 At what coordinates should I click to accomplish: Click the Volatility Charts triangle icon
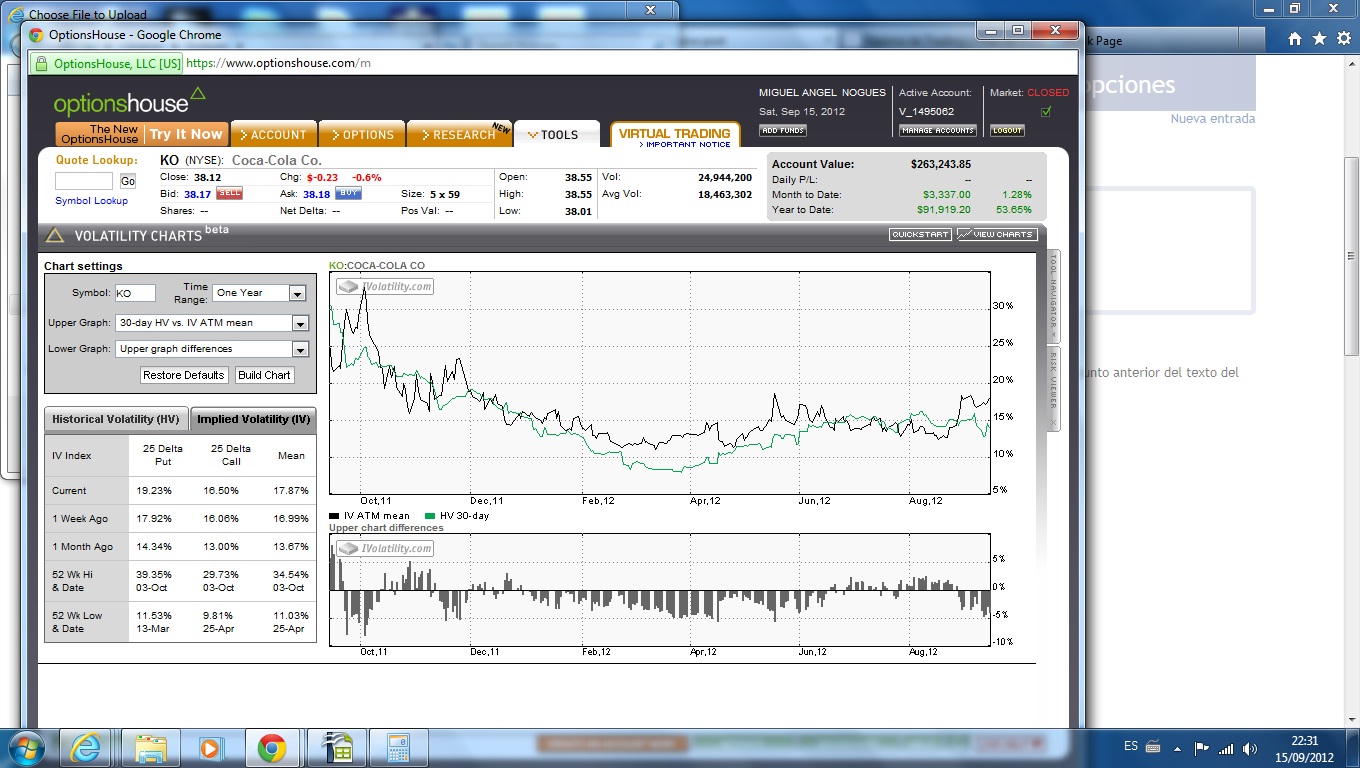pos(55,236)
